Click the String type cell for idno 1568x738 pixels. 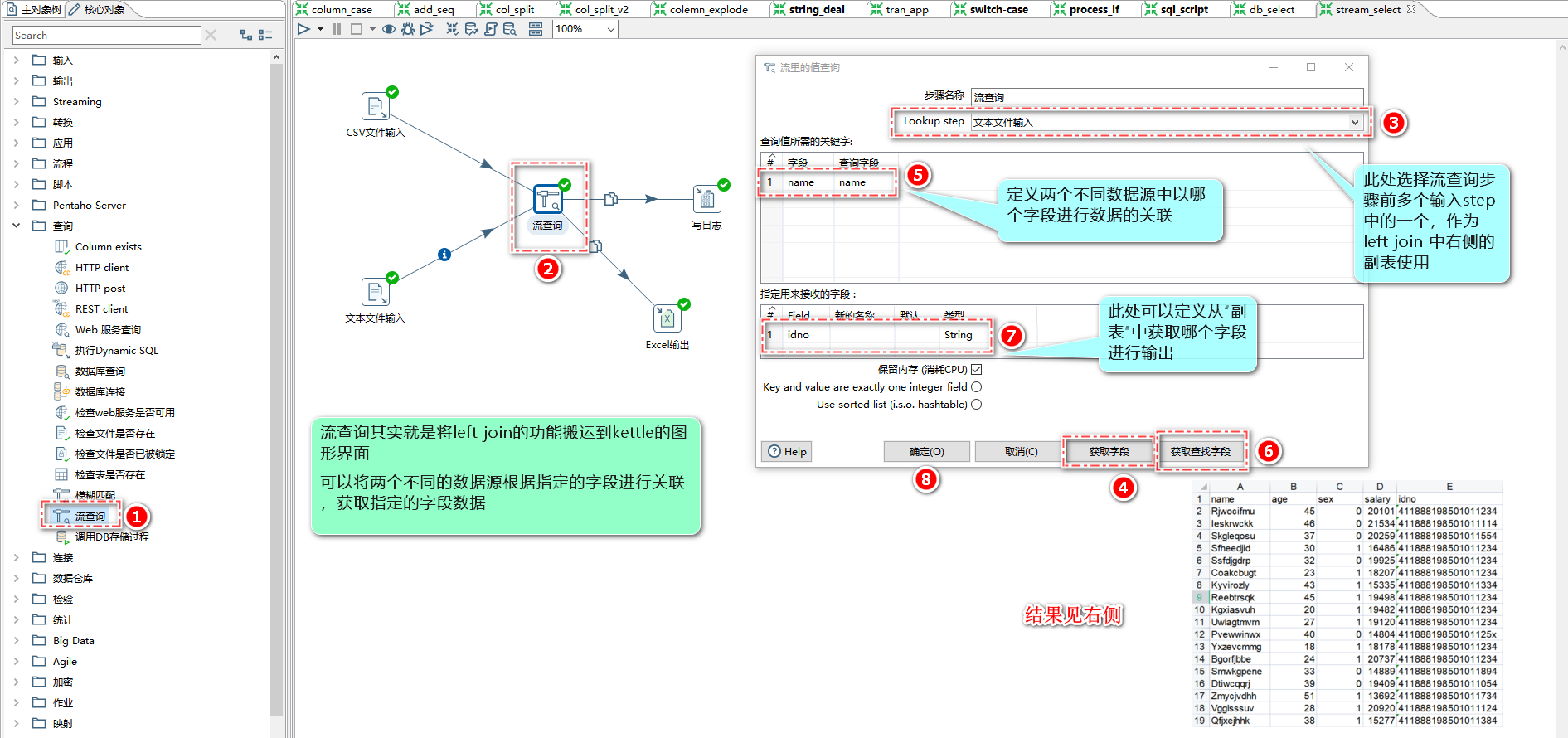pyautogui.click(x=964, y=334)
